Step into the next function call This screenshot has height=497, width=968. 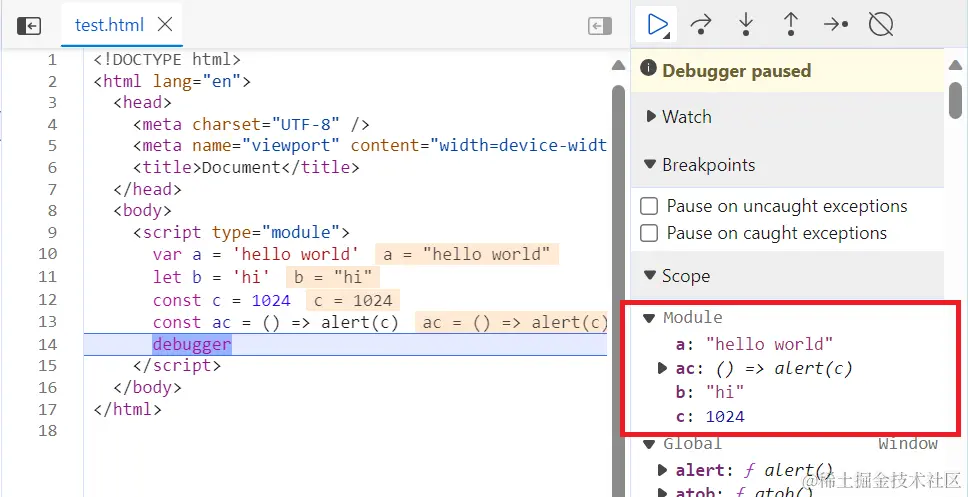pos(746,25)
